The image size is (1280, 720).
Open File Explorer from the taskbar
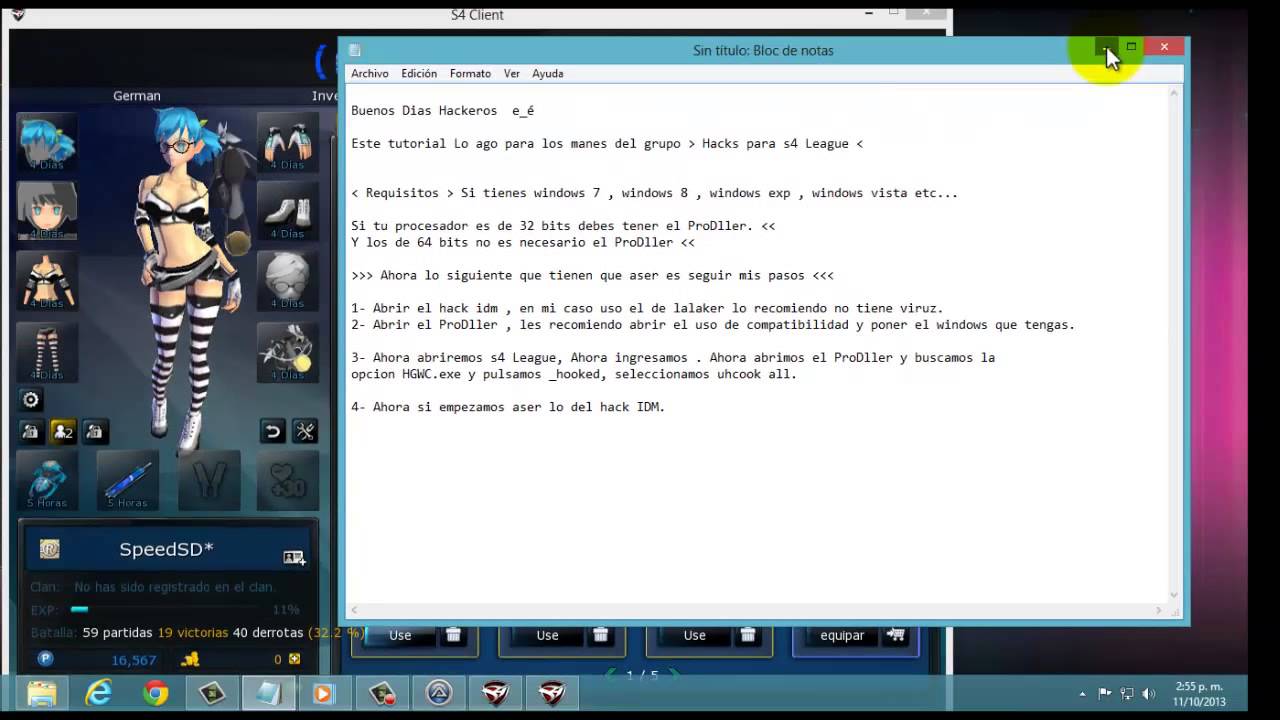tap(42, 693)
